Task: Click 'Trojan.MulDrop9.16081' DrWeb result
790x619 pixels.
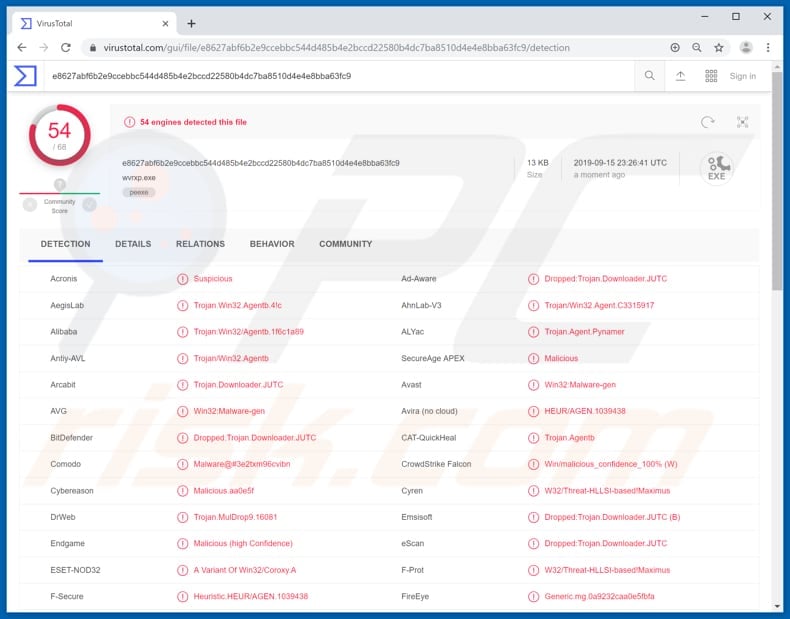Action: pyautogui.click(x=235, y=517)
